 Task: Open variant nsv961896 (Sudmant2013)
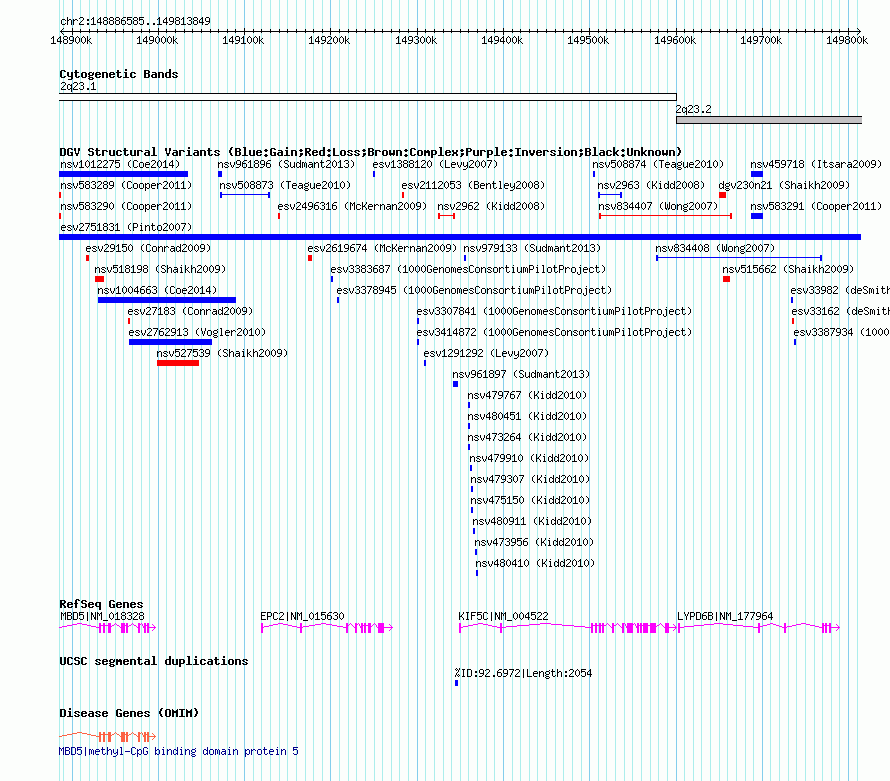(x=286, y=164)
